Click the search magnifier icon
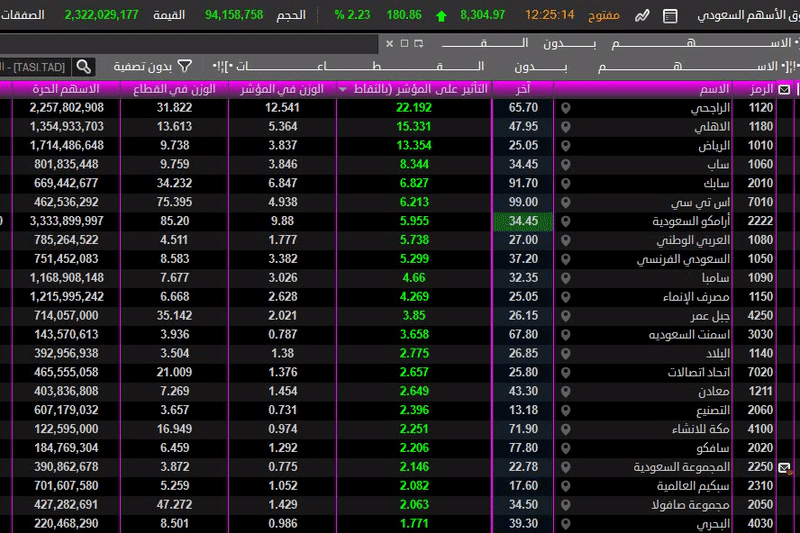Screen dimensions: 800x533 pyautogui.click(x=85, y=66)
